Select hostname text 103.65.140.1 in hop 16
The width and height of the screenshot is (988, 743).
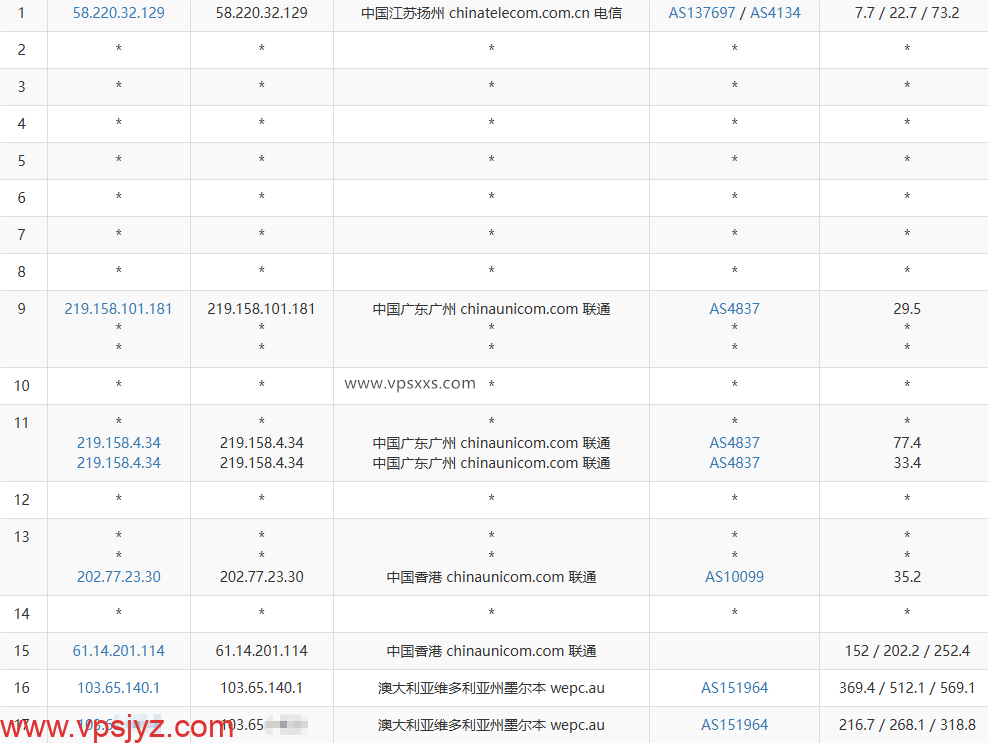(261, 688)
